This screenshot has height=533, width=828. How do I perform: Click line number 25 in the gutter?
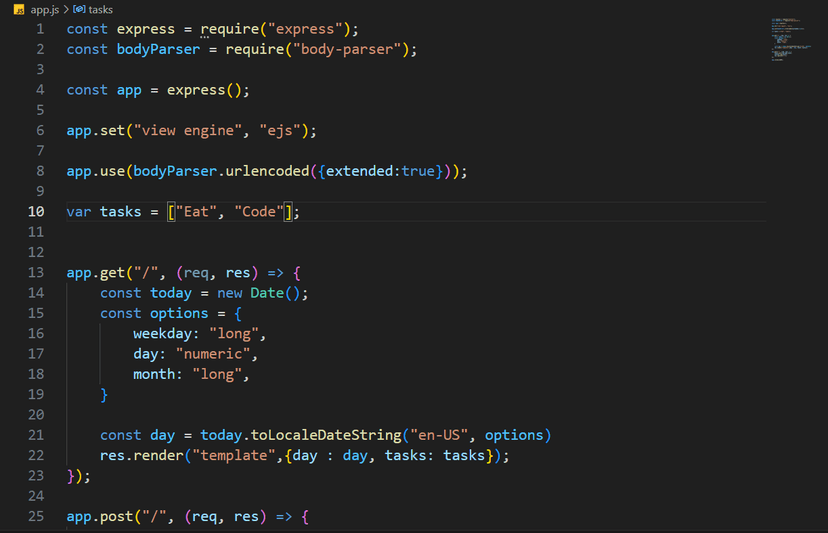pyautogui.click(x=36, y=516)
